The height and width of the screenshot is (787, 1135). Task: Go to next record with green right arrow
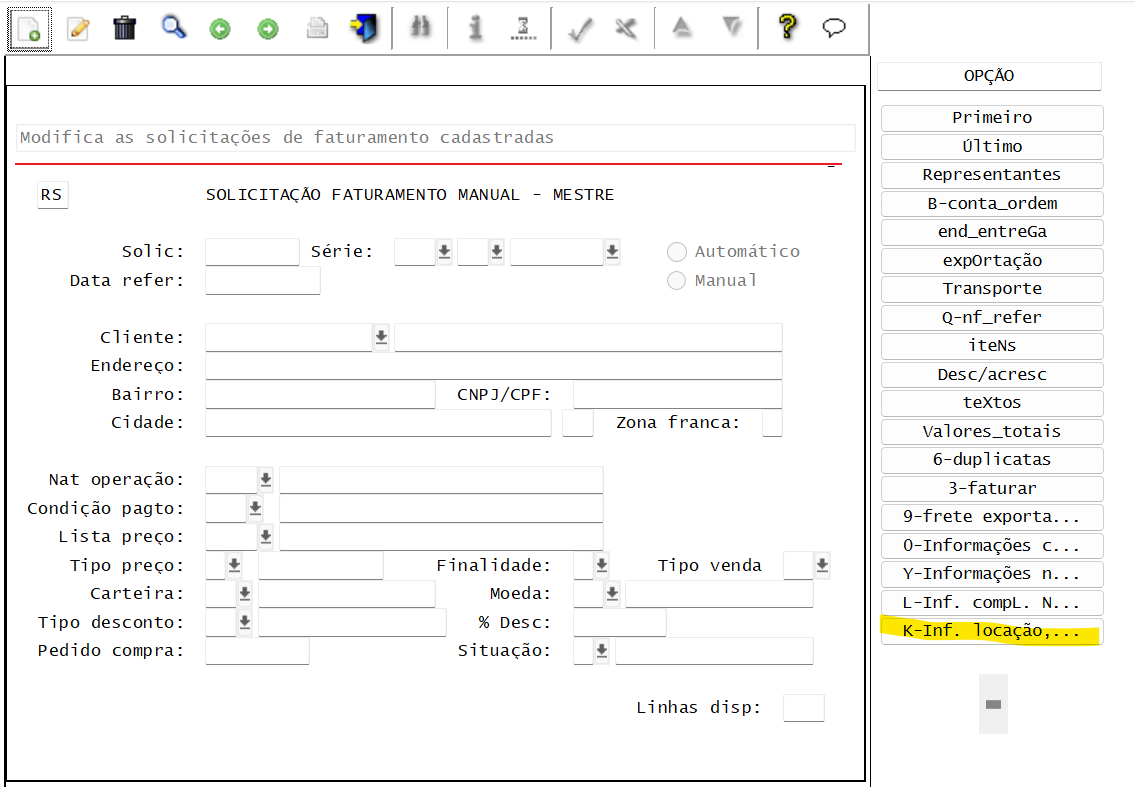pos(268,29)
